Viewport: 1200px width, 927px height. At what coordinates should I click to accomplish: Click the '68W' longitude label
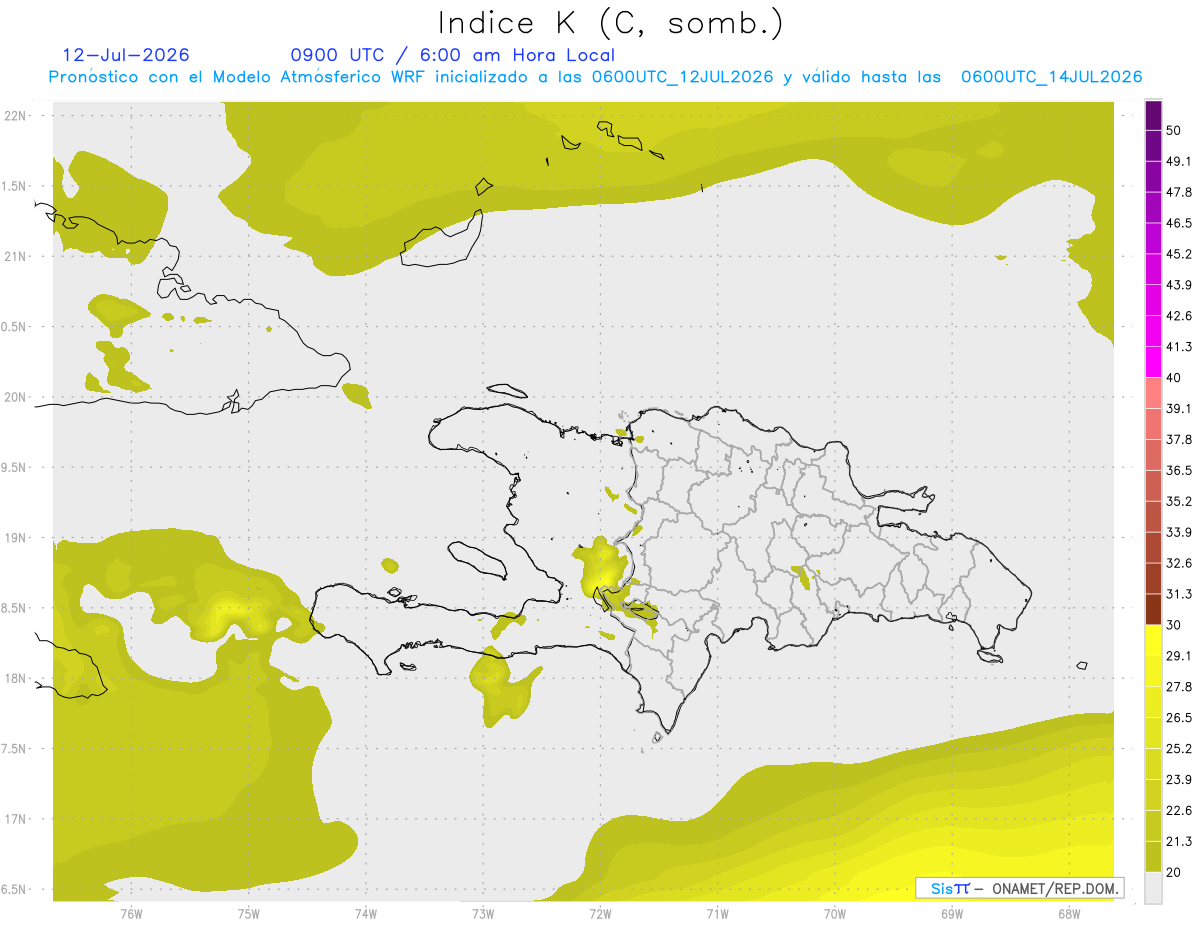tap(1069, 914)
